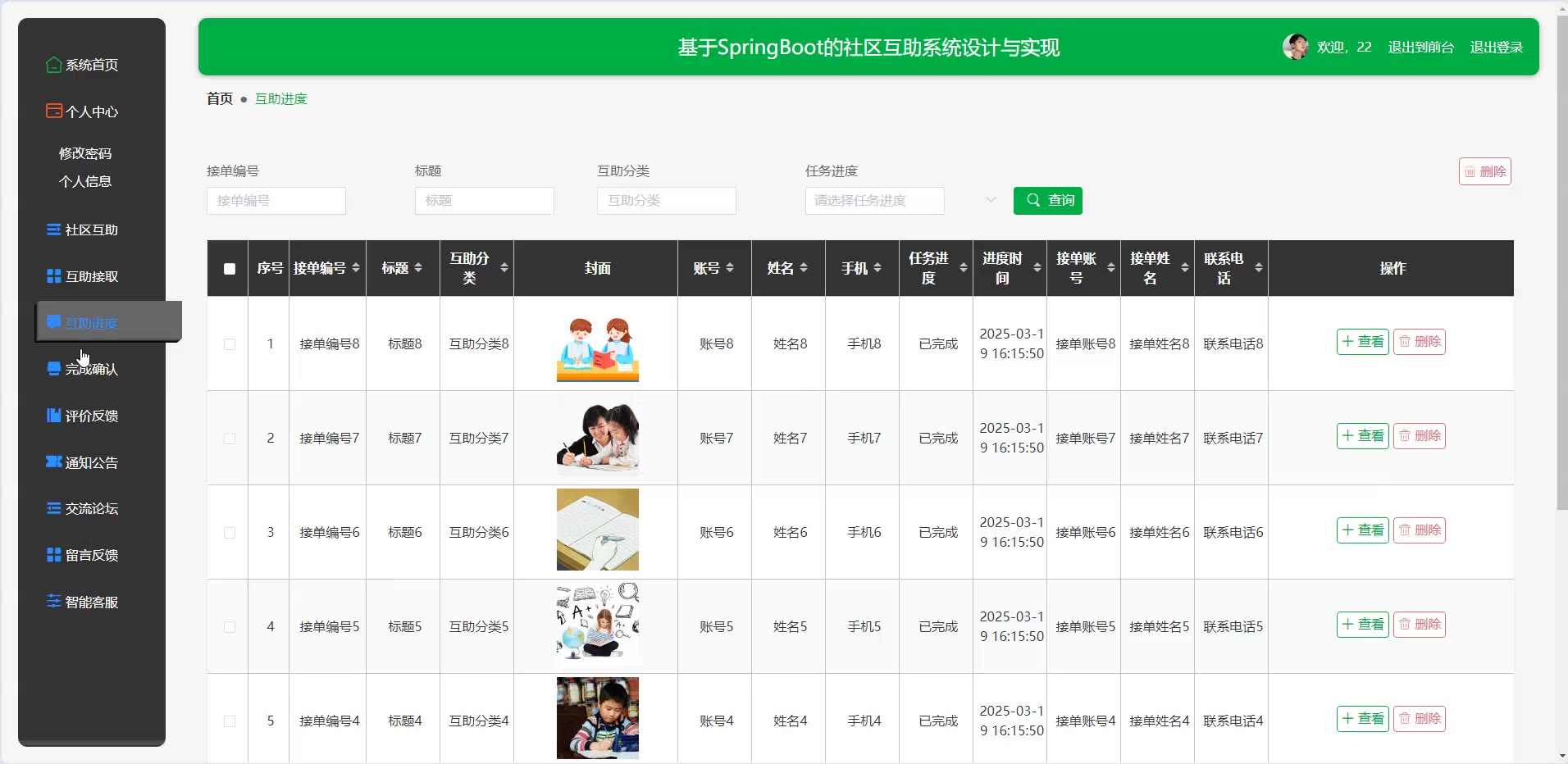Viewport: 1568px width, 764px height.
Task: Click the 交流论坛 list icon
Action: coord(54,508)
